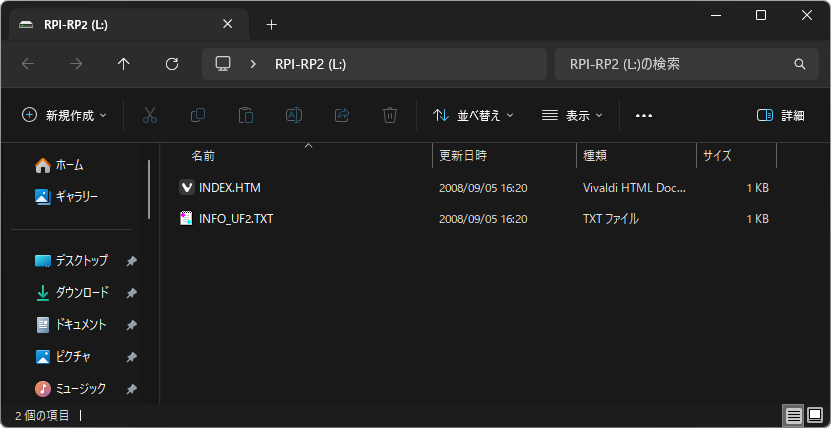Click the Paste clipboard icon
This screenshot has height=428, width=831.
click(245, 115)
